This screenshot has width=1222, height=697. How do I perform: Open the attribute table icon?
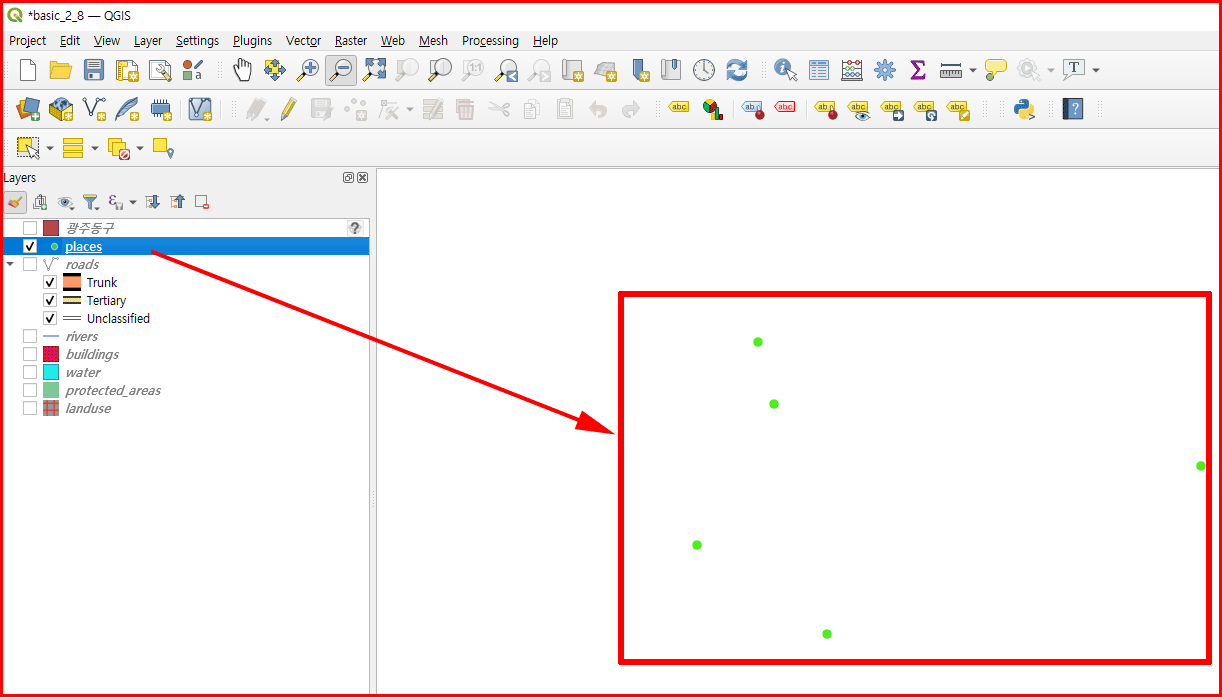coord(819,70)
